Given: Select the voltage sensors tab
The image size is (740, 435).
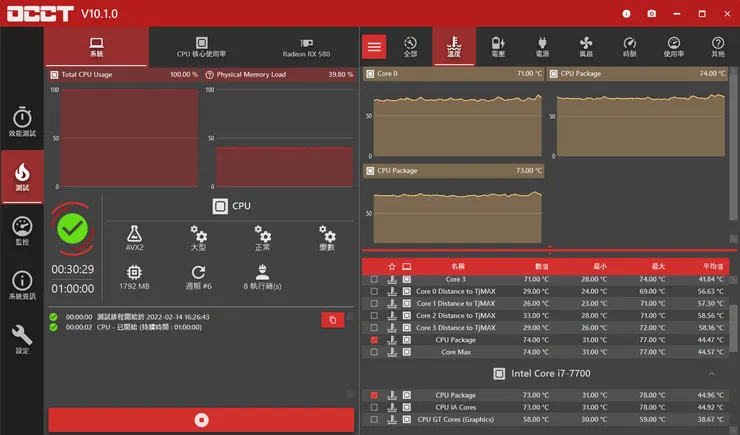Looking at the screenshot, I should pyautogui.click(x=498, y=47).
